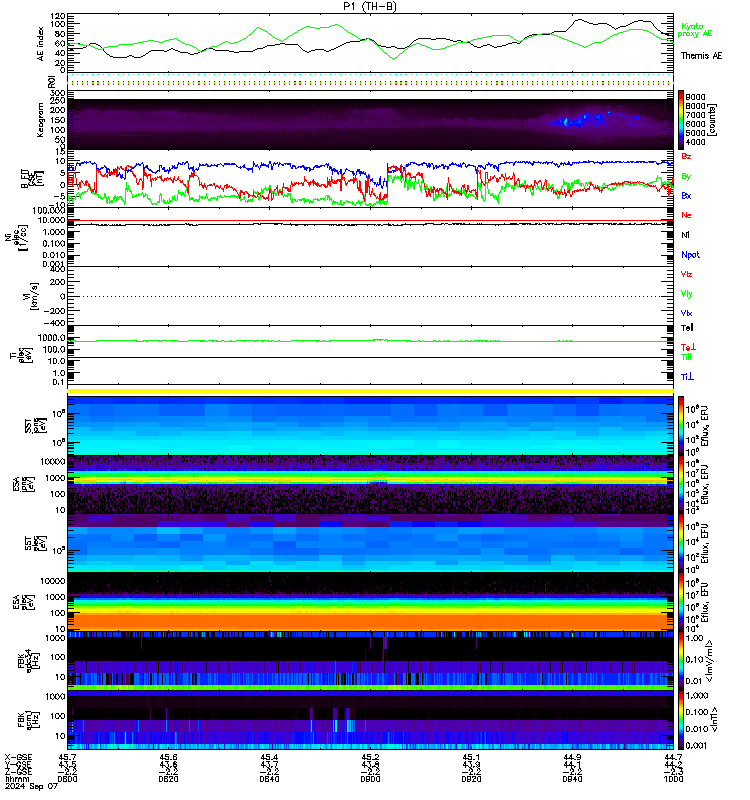Click the "AE index" y-axis label
The height and width of the screenshot is (800, 750).
click(x=40, y=44)
